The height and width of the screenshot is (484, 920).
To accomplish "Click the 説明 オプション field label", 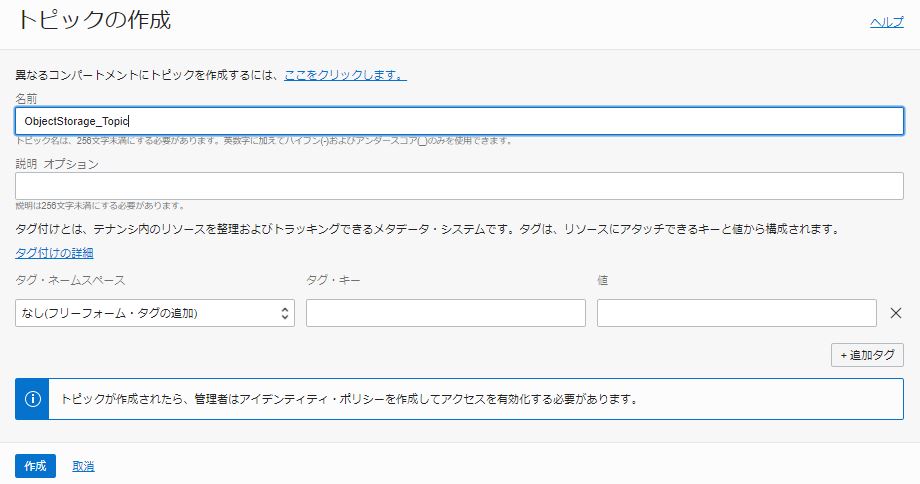I will pyautogui.click(x=57, y=164).
